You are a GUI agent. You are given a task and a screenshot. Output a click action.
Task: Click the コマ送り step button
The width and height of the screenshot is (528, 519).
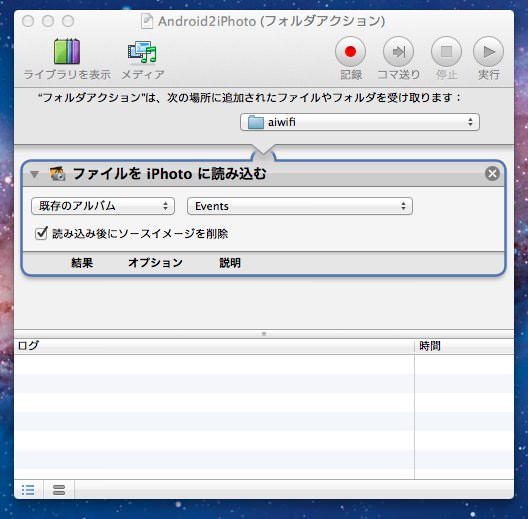pos(398,52)
